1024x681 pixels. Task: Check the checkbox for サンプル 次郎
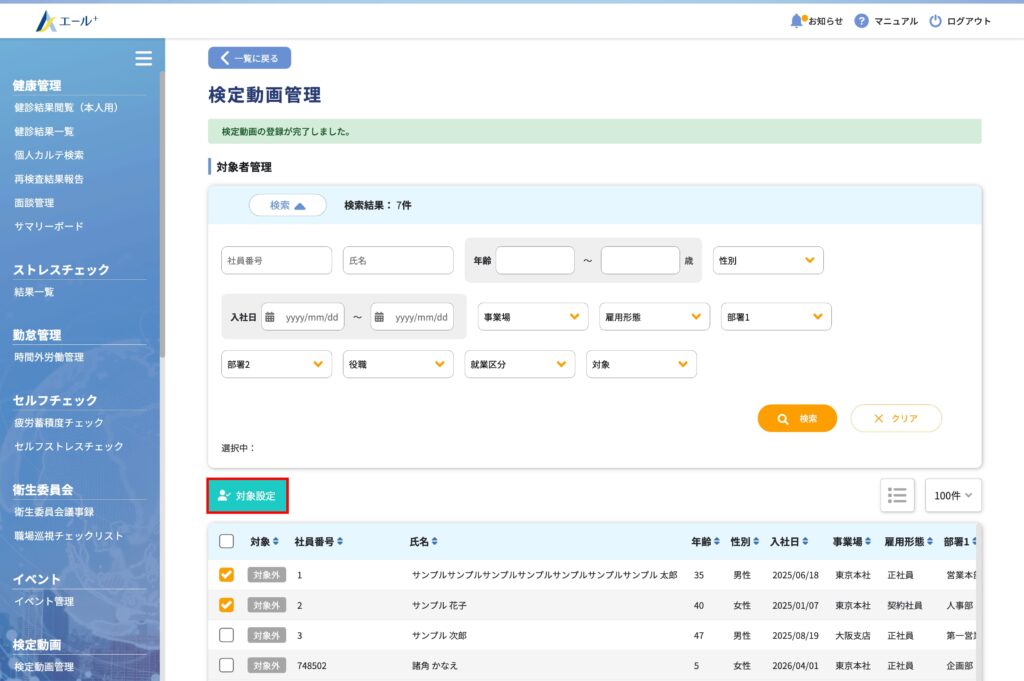(227, 635)
